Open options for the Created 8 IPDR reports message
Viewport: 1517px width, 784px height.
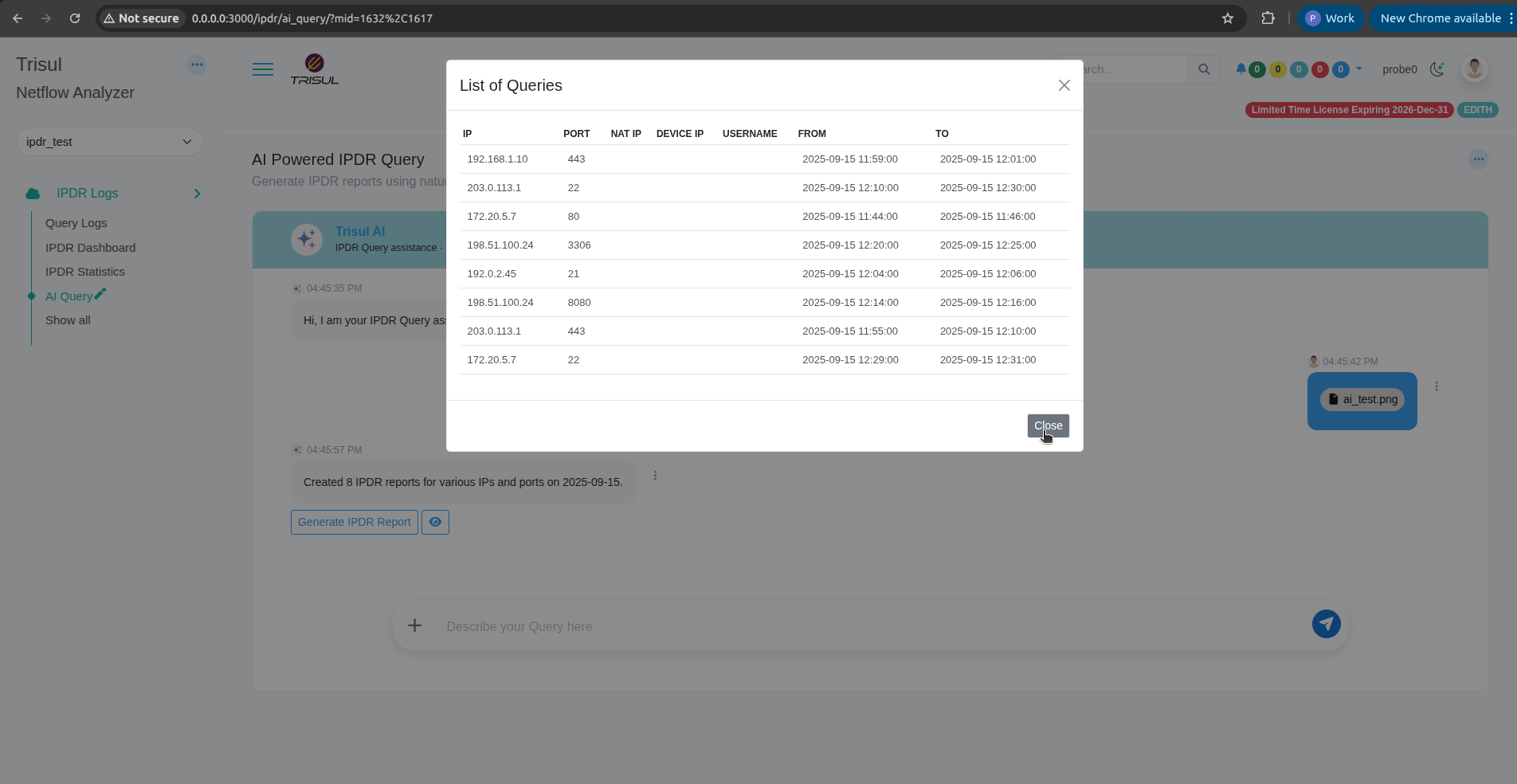(x=655, y=476)
